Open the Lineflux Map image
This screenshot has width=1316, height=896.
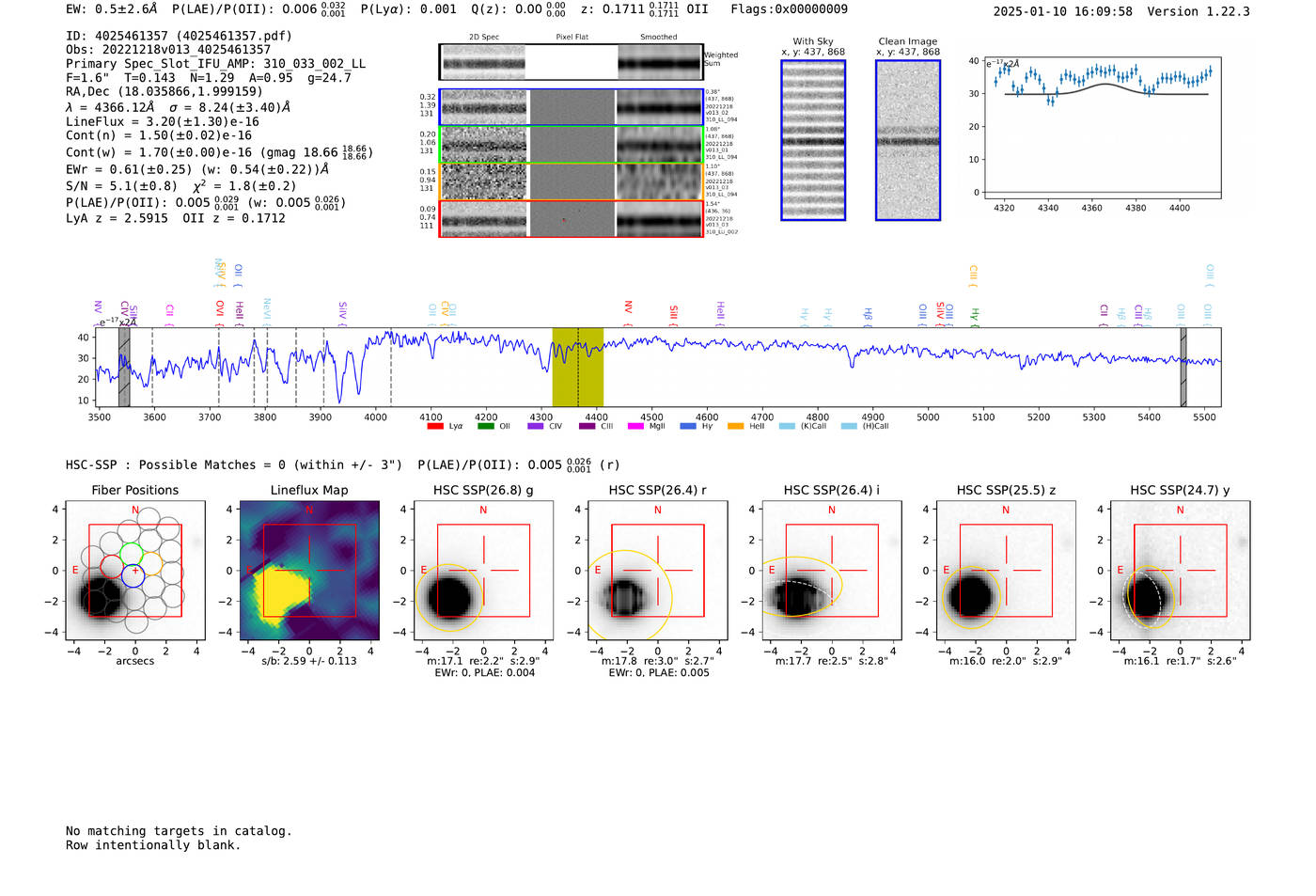tap(309, 571)
